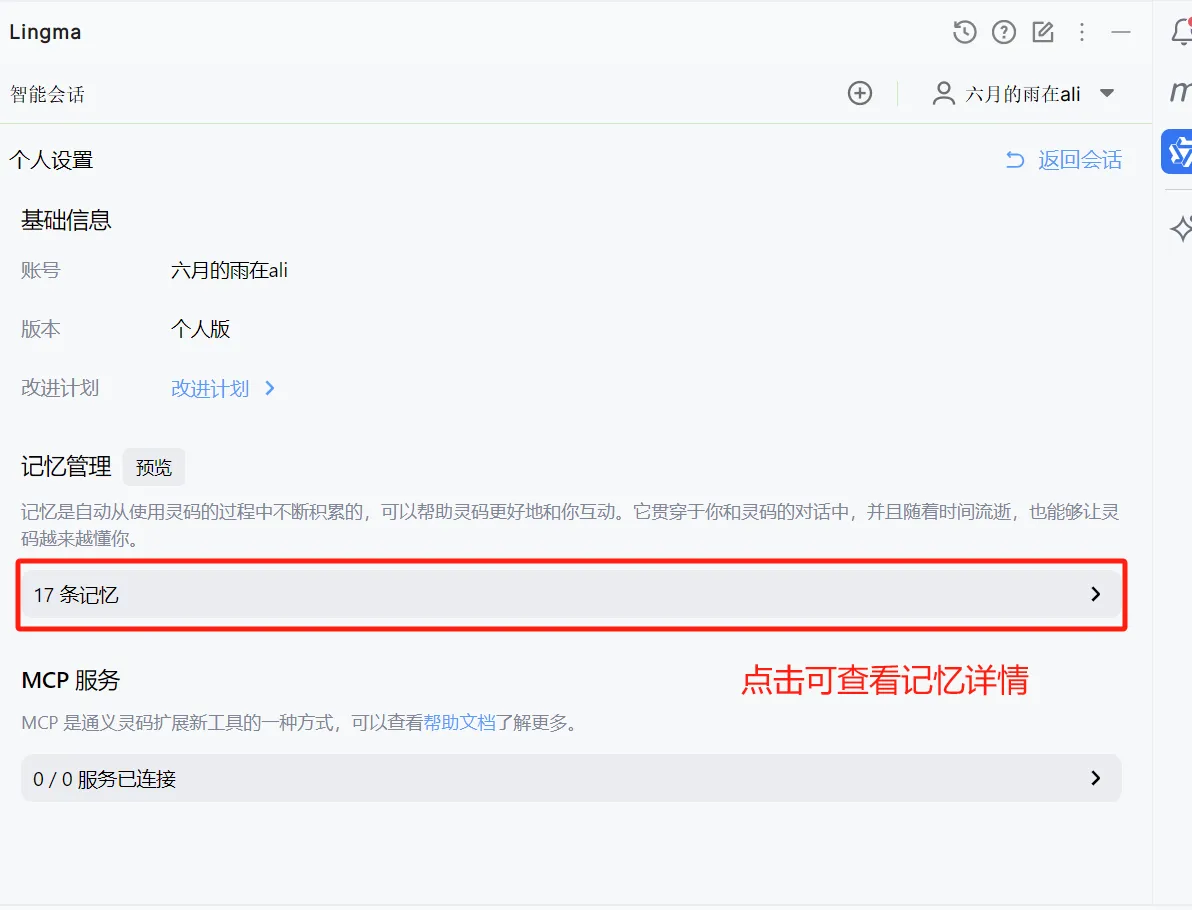Screen dimensions: 1192x910
Task: Click the Lingma panel title
Action: [45, 32]
